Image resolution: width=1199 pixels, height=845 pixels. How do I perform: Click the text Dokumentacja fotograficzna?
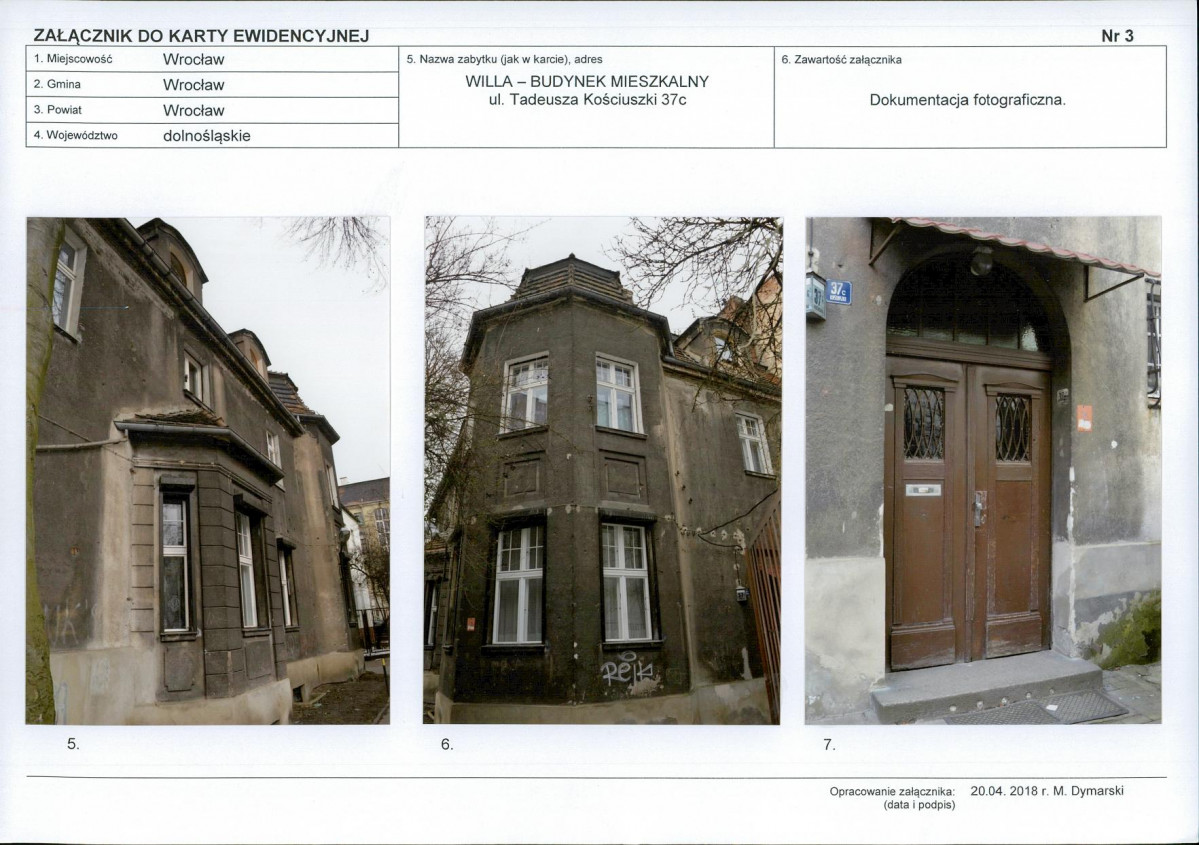click(x=967, y=100)
